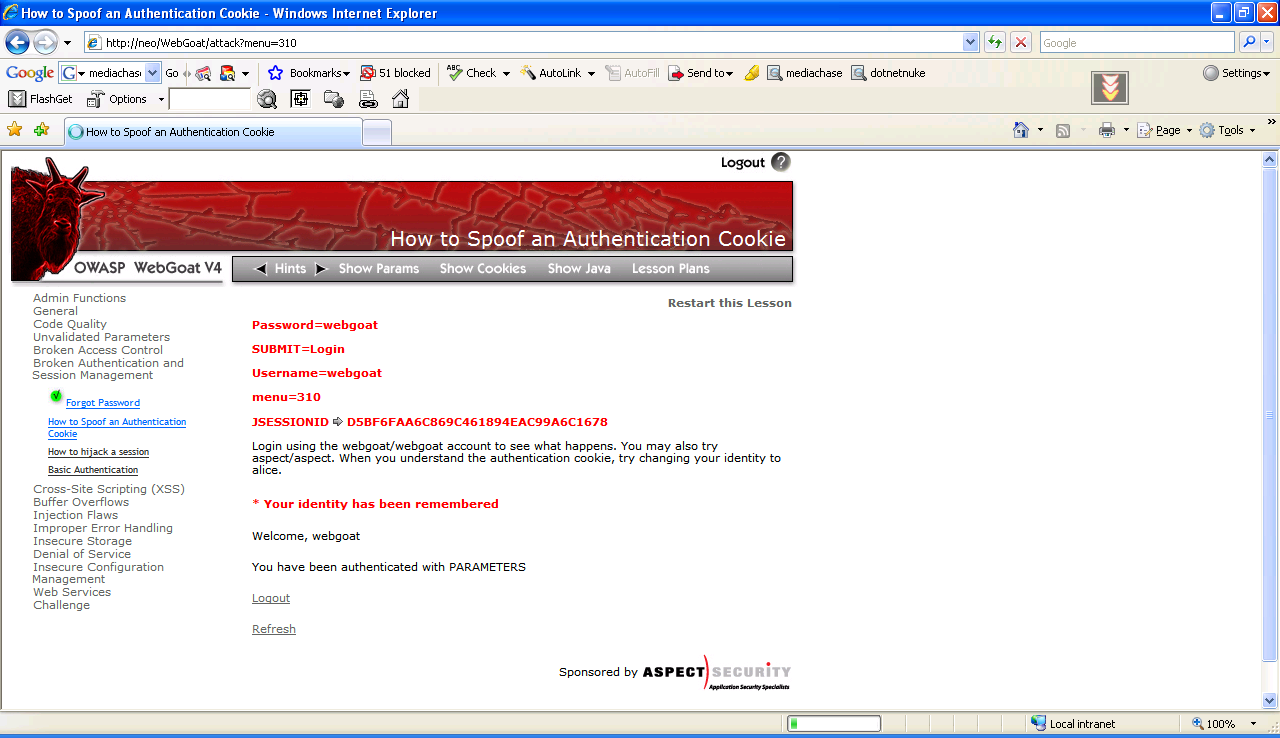
Task: Click in the Google search box
Action: point(1136,43)
